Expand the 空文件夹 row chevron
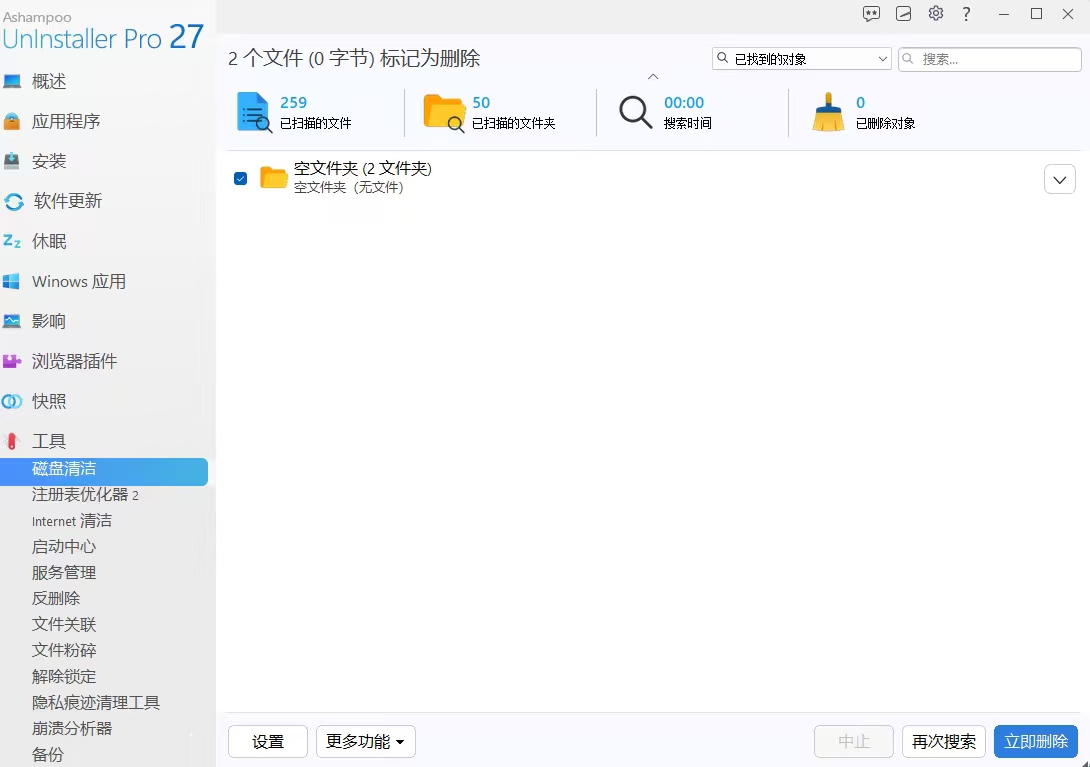 (1059, 179)
